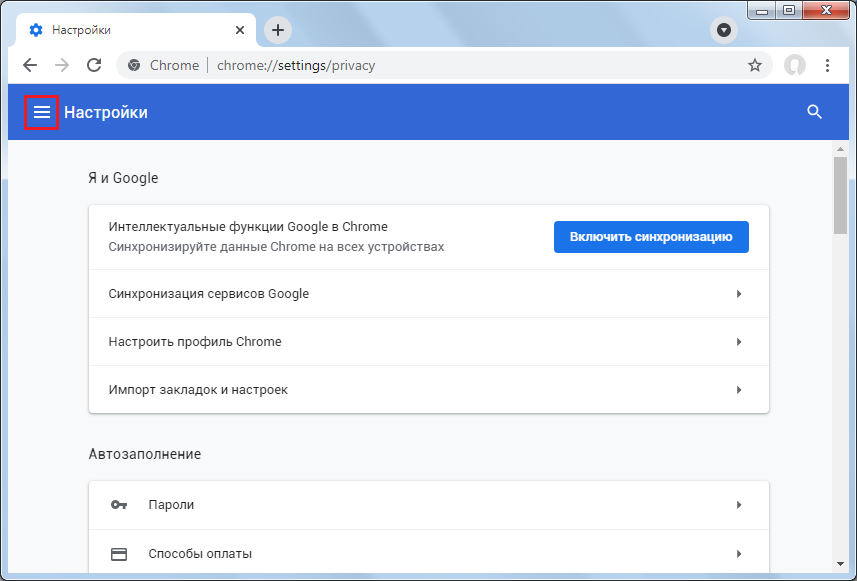Expand Импорт закладок и настроек arrow
This screenshot has height=581, width=857.
[x=739, y=390]
